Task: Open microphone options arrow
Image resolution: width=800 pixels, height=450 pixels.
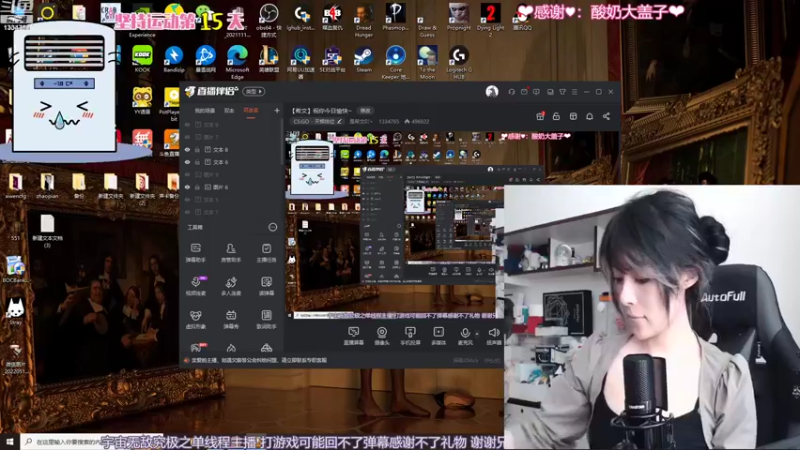Action: tap(477, 334)
